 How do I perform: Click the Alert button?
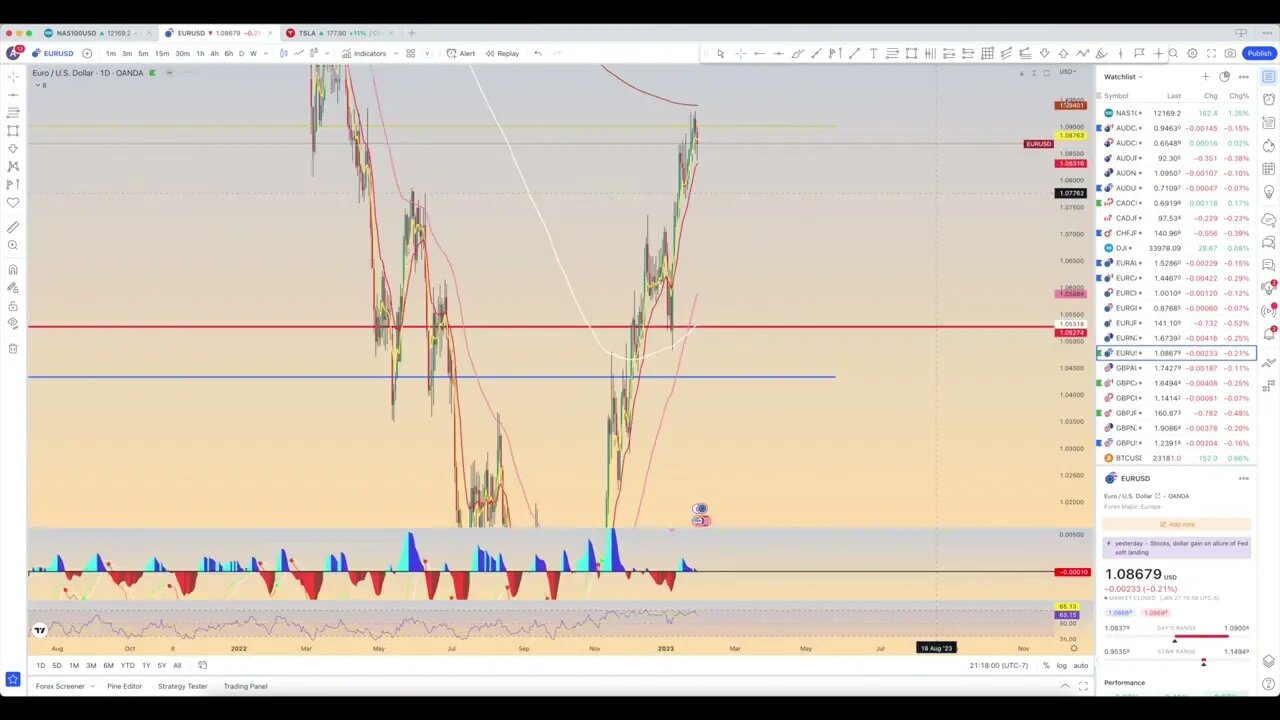[x=461, y=53]
